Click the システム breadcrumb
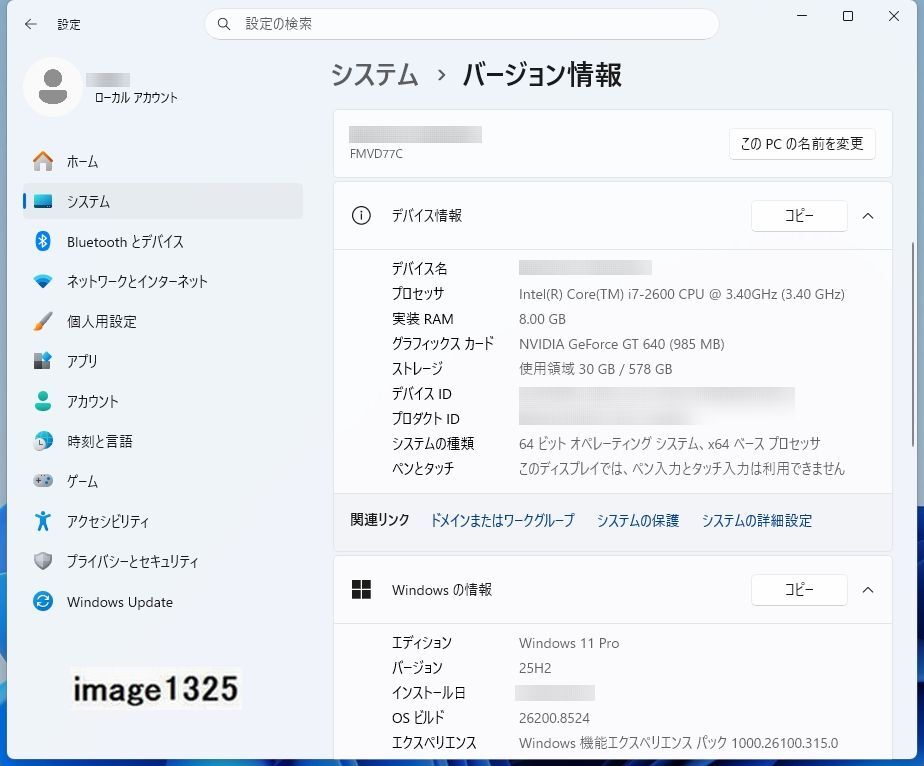The image size is (924, 766). pyautogui.click(x=375, y=75)
